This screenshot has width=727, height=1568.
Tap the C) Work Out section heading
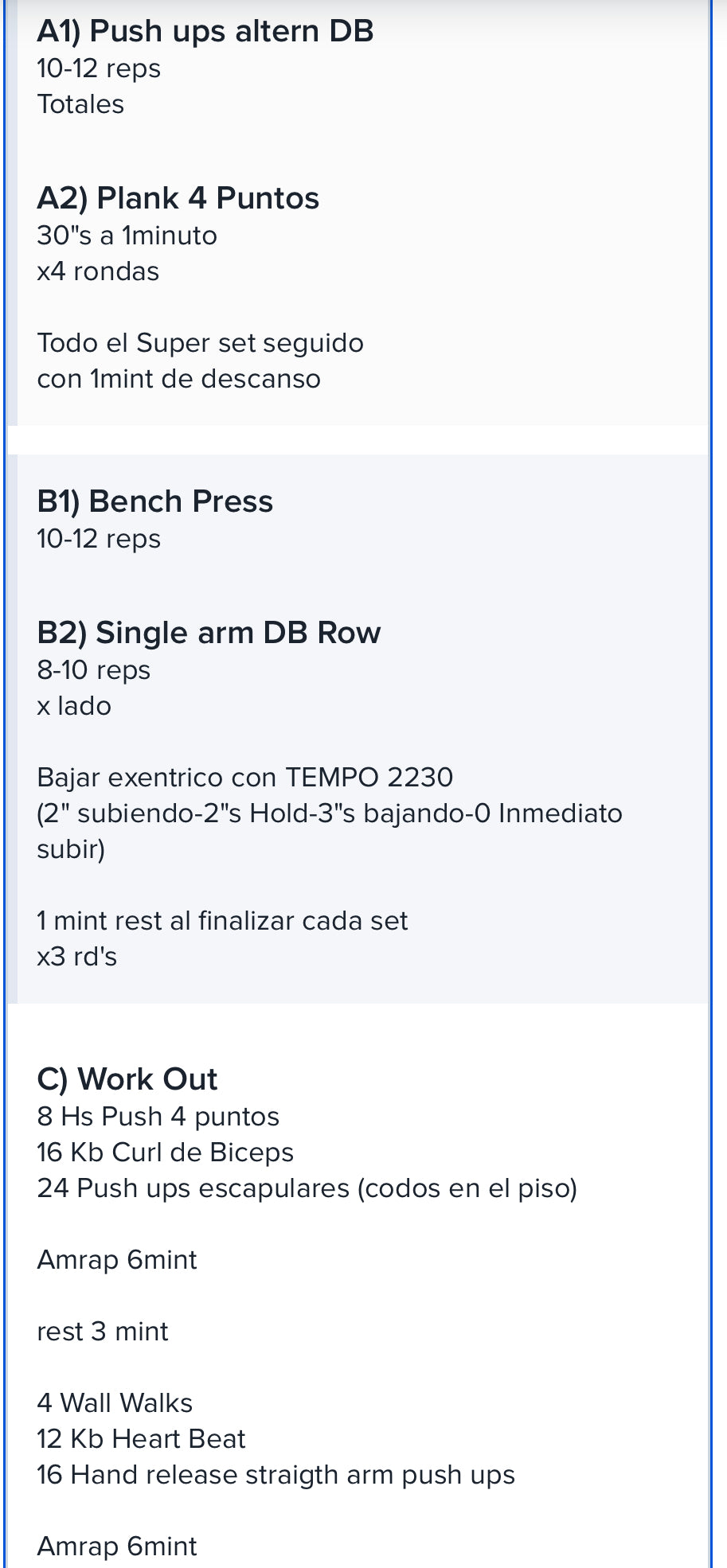(127, 1079)
